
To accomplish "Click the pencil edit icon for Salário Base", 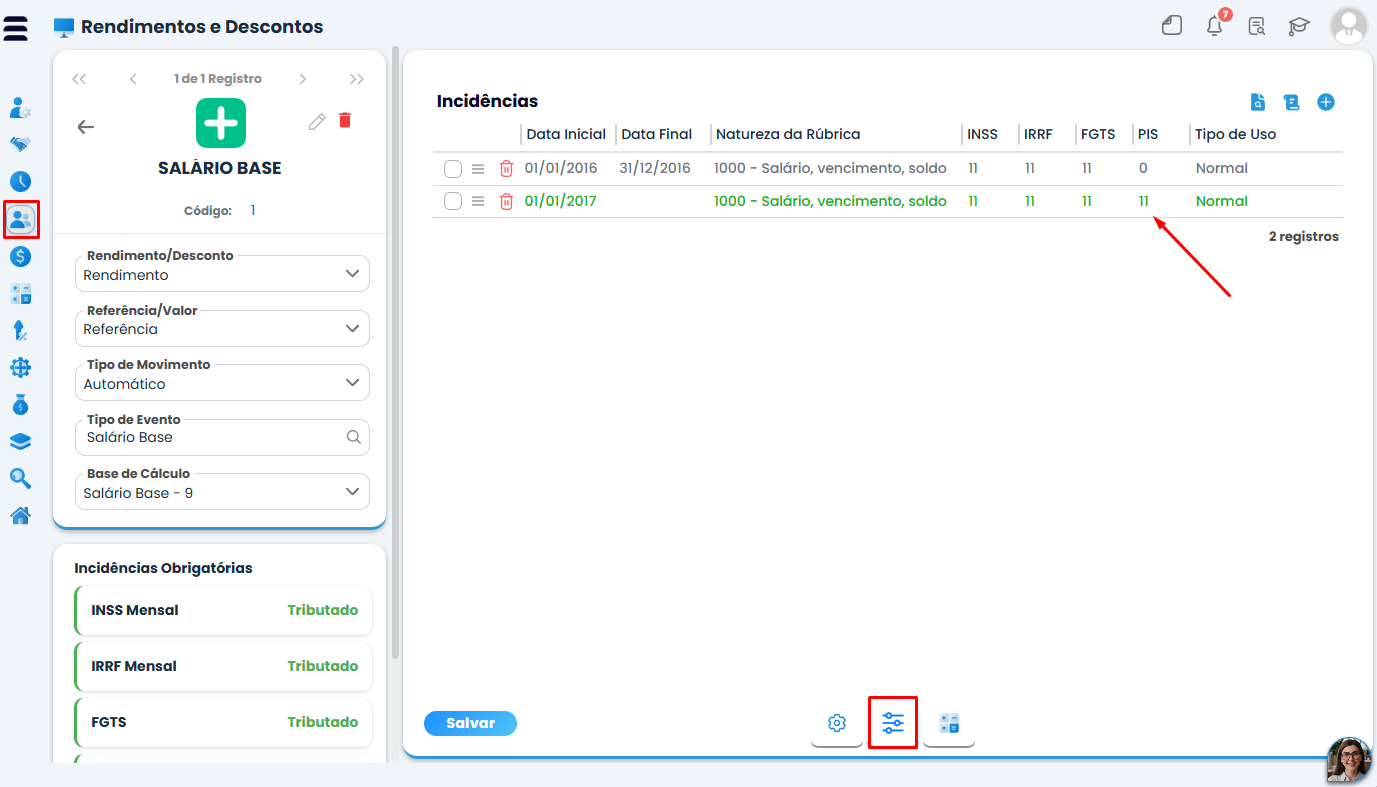I will [317, 121].
